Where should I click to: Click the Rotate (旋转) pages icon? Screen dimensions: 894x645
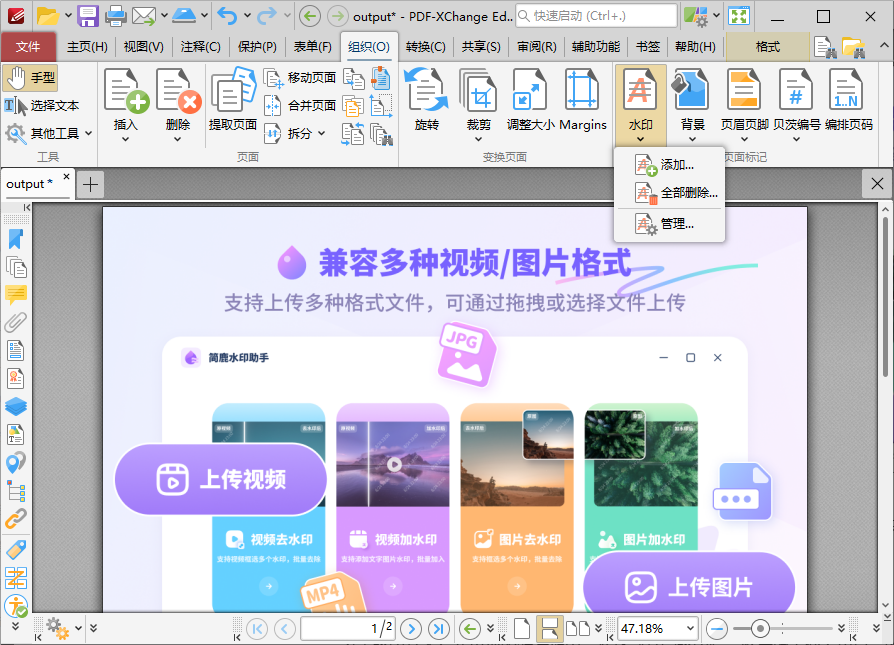click(x=426, y=100)
